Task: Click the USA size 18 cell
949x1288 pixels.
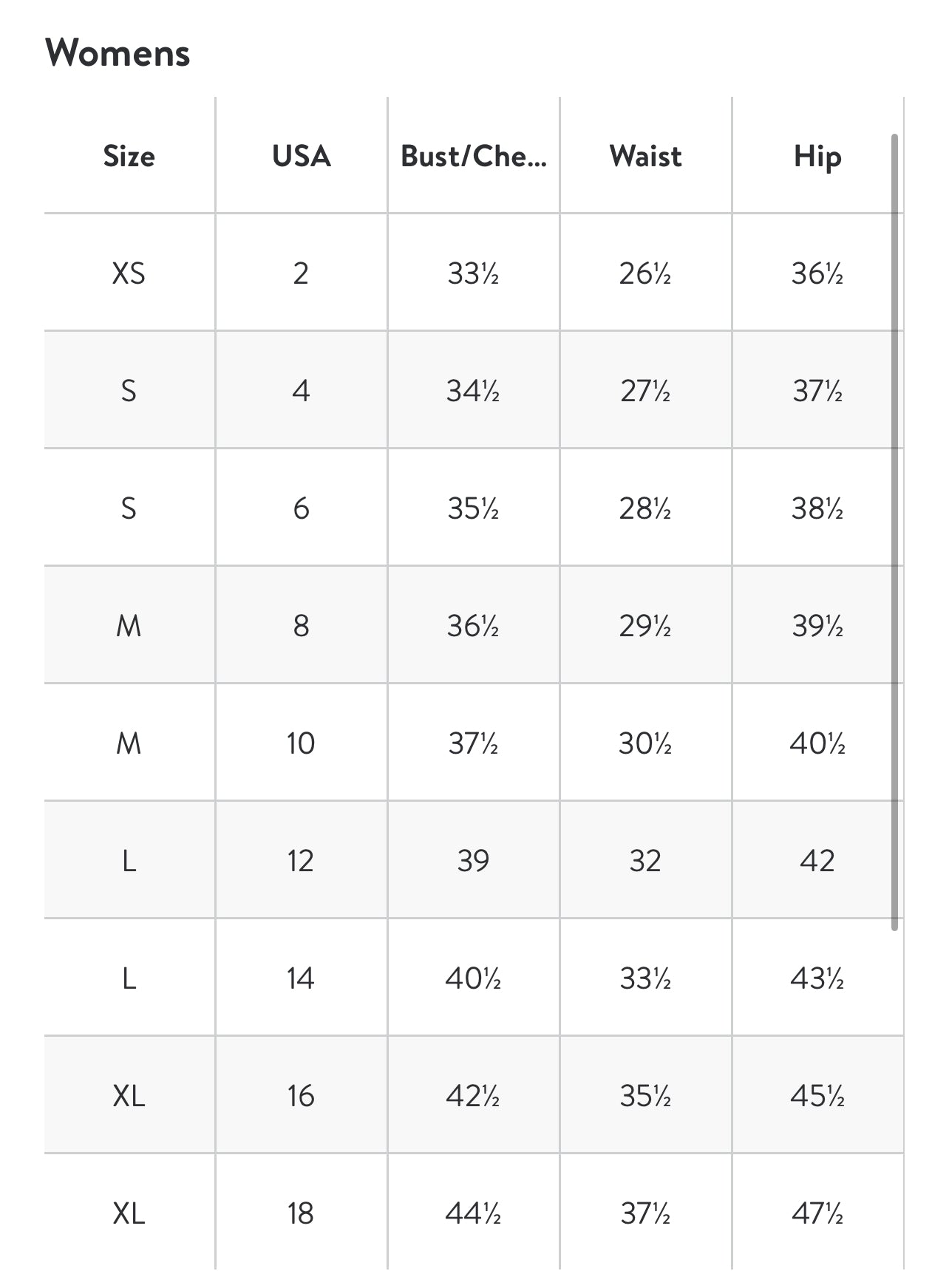Action: click(301, 1213)
